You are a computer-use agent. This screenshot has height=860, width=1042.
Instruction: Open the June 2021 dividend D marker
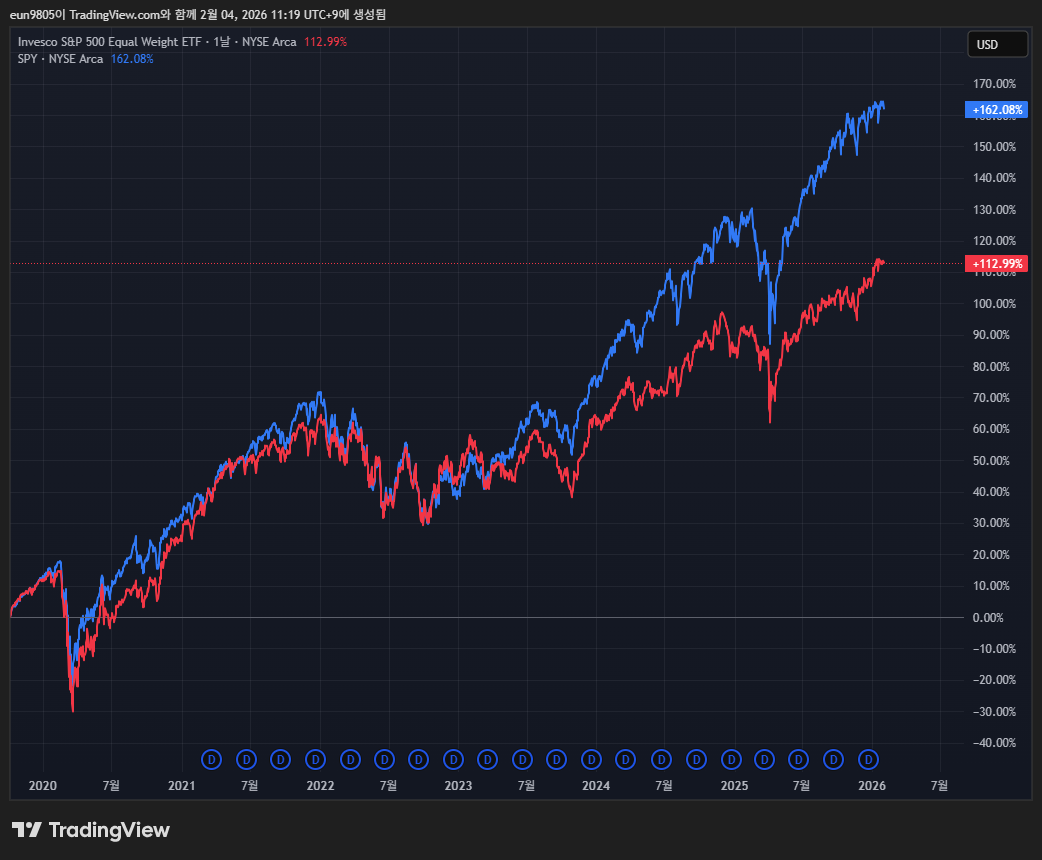[247, 759]
